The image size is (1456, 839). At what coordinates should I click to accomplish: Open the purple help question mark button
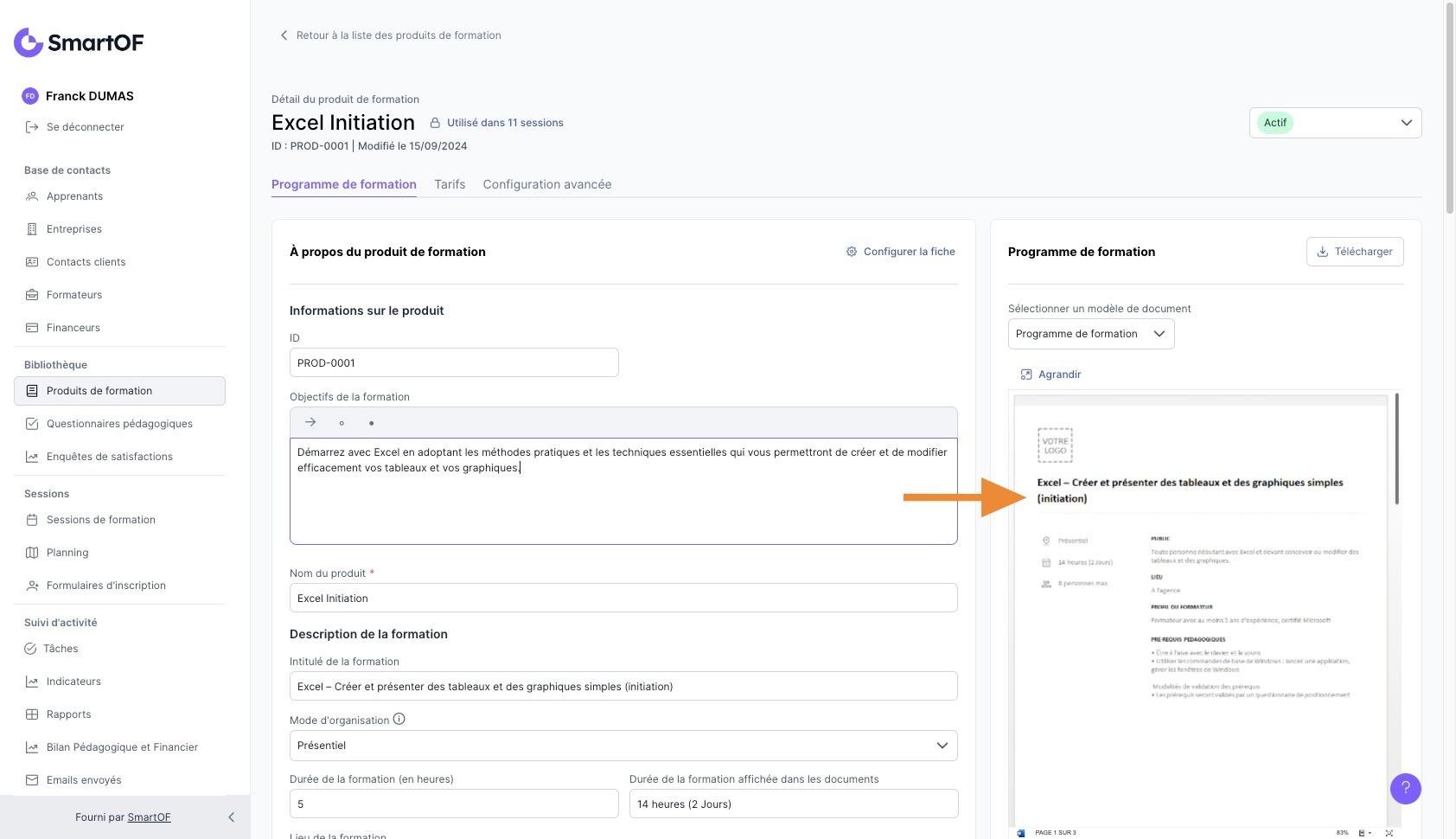pos(1405,788)
